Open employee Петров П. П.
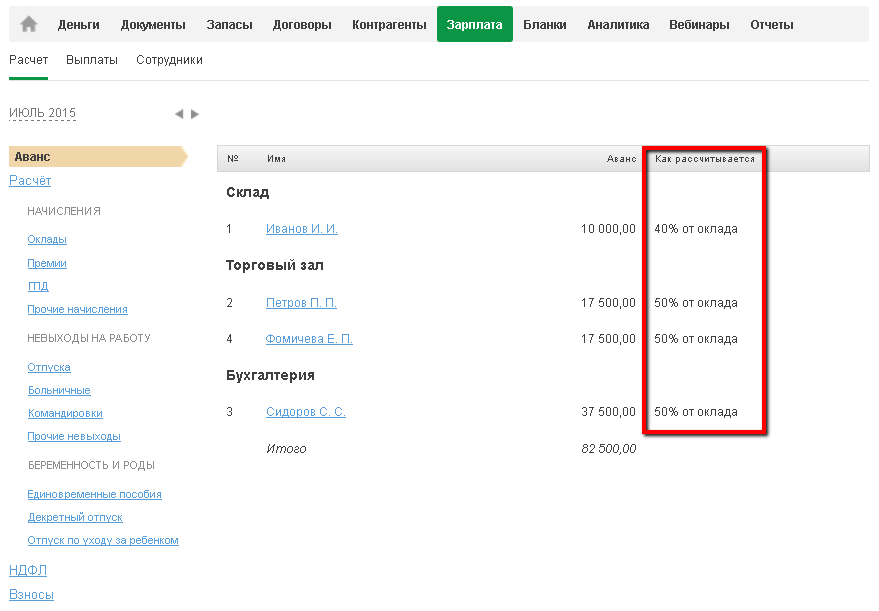This screenshot has width=879, height=611. pos(301,303)
